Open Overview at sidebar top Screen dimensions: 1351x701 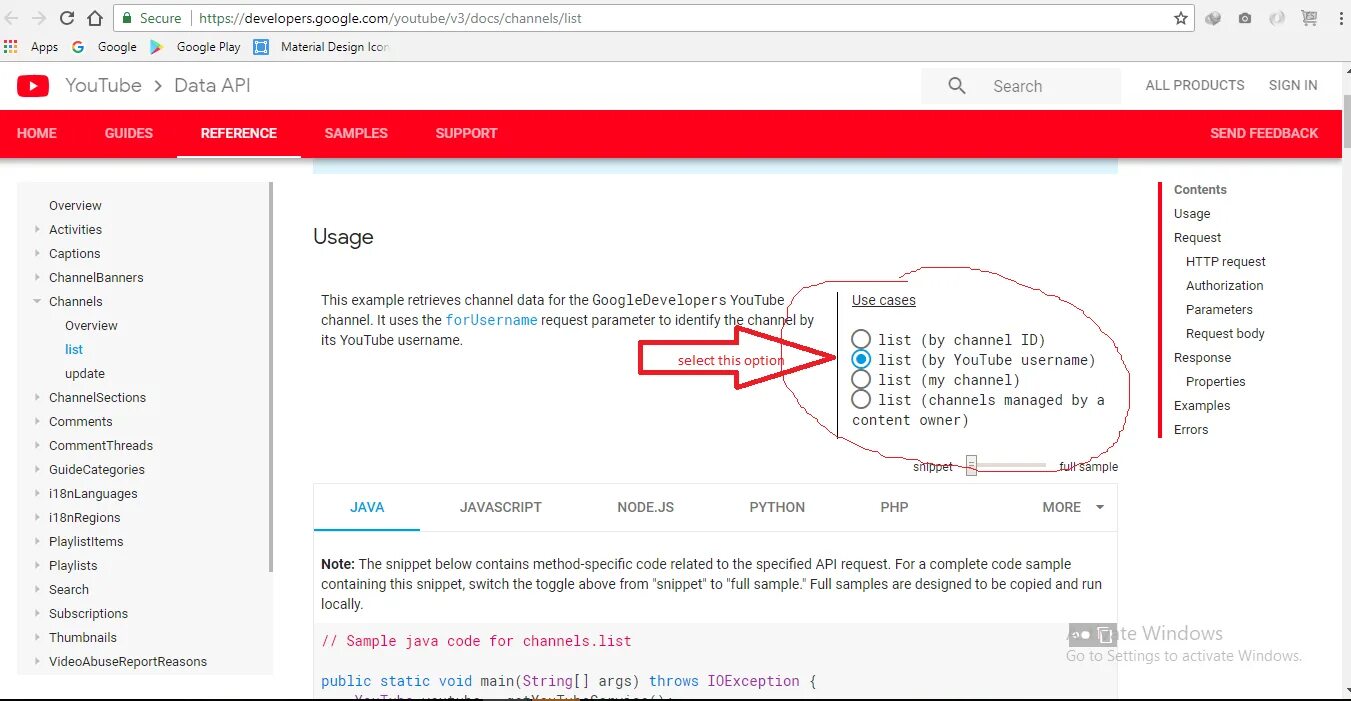[75, 205]
